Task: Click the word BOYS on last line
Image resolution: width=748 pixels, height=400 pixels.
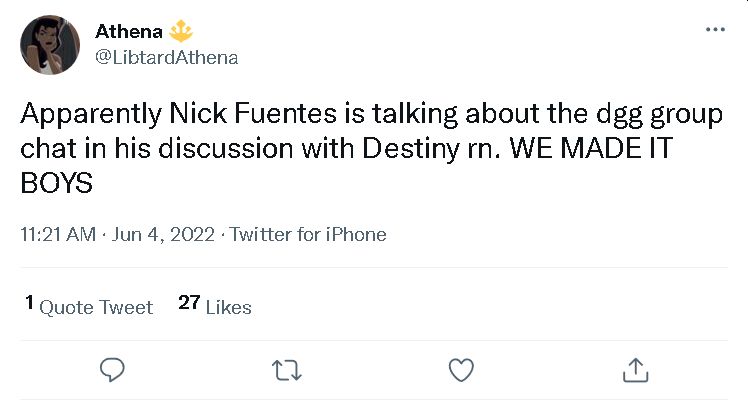Action: point(56,184)
